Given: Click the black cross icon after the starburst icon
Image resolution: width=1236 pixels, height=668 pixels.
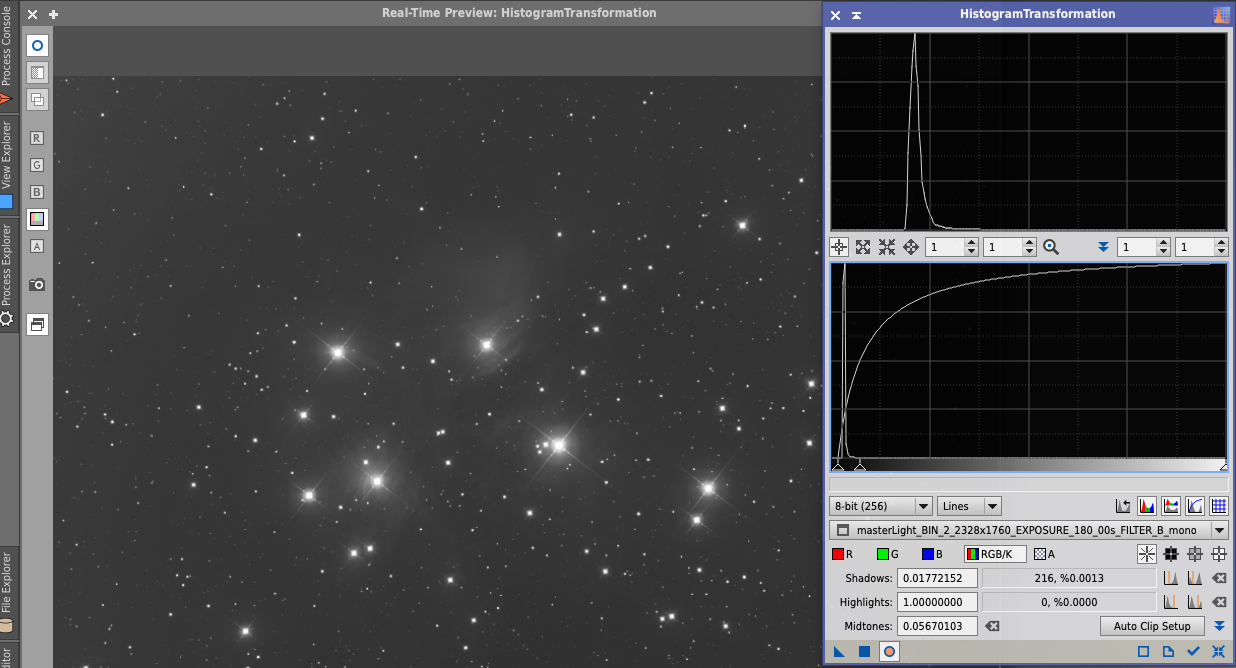Looking at the screenshot, I should 1171,554.
